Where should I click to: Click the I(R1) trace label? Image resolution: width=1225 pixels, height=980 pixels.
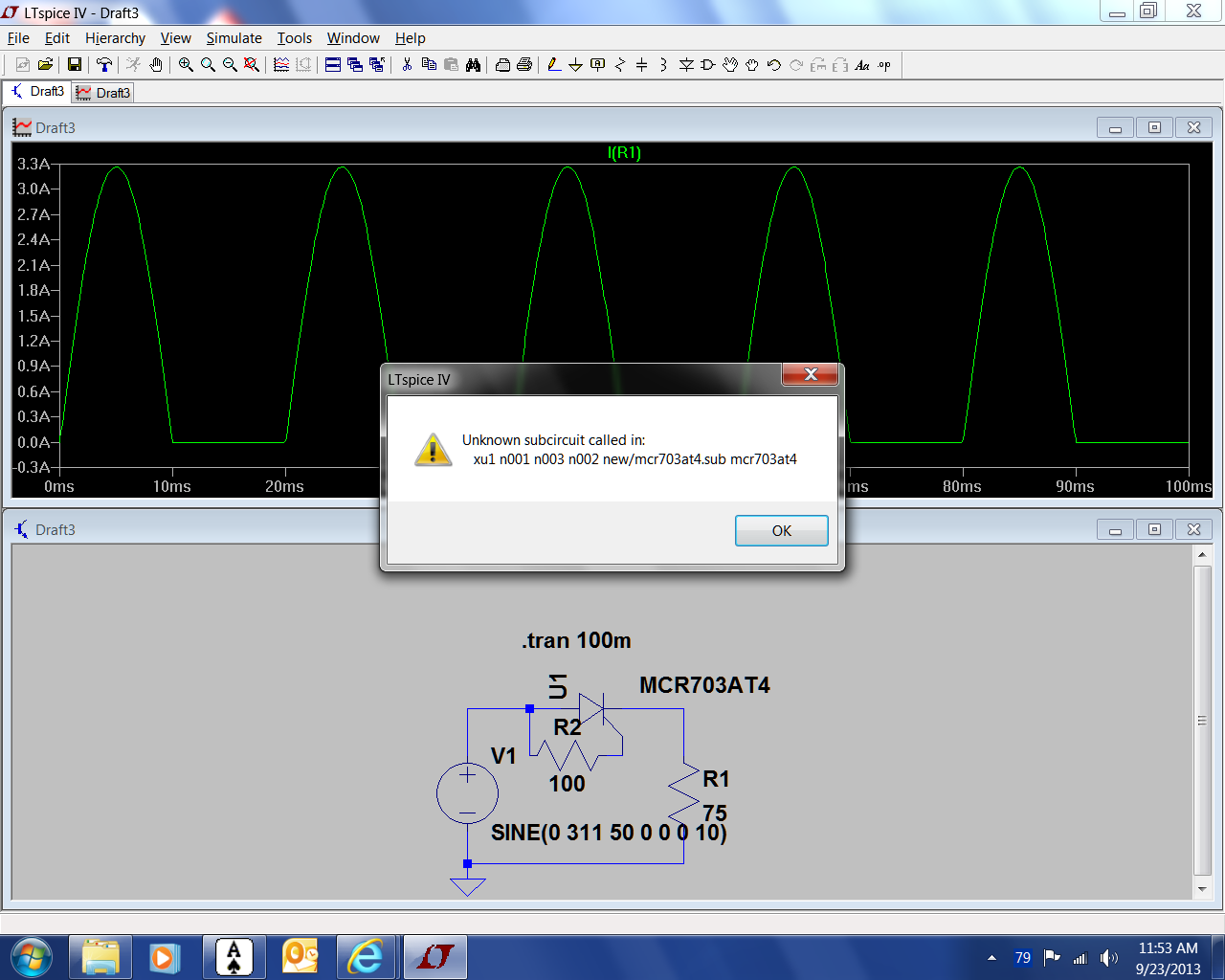[x=624, y=152]
